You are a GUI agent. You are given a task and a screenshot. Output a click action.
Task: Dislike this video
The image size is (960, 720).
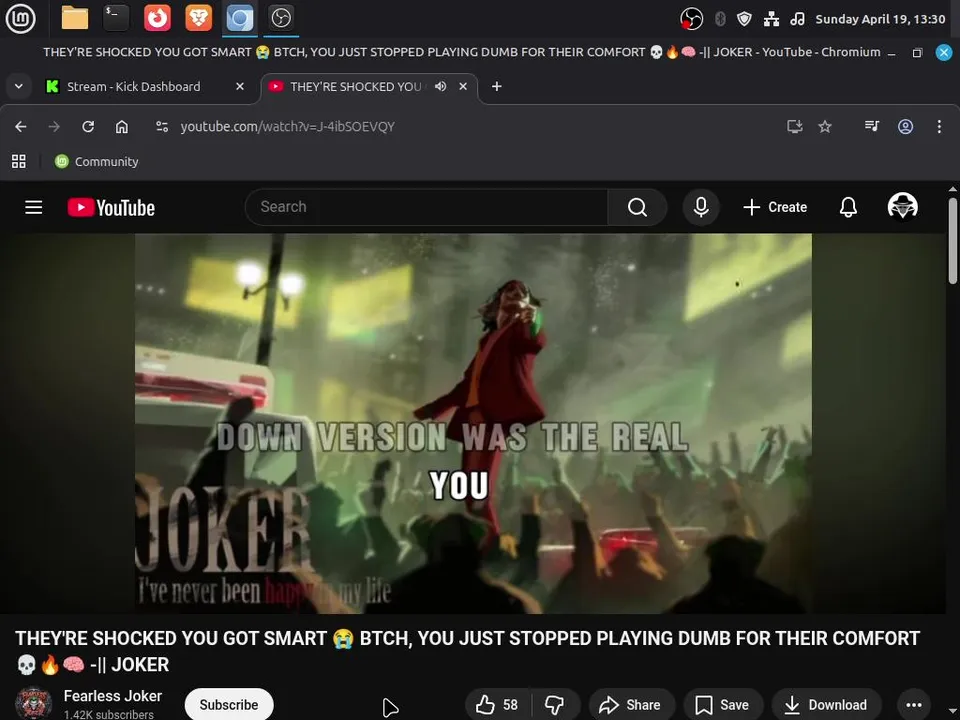[555, 705]
